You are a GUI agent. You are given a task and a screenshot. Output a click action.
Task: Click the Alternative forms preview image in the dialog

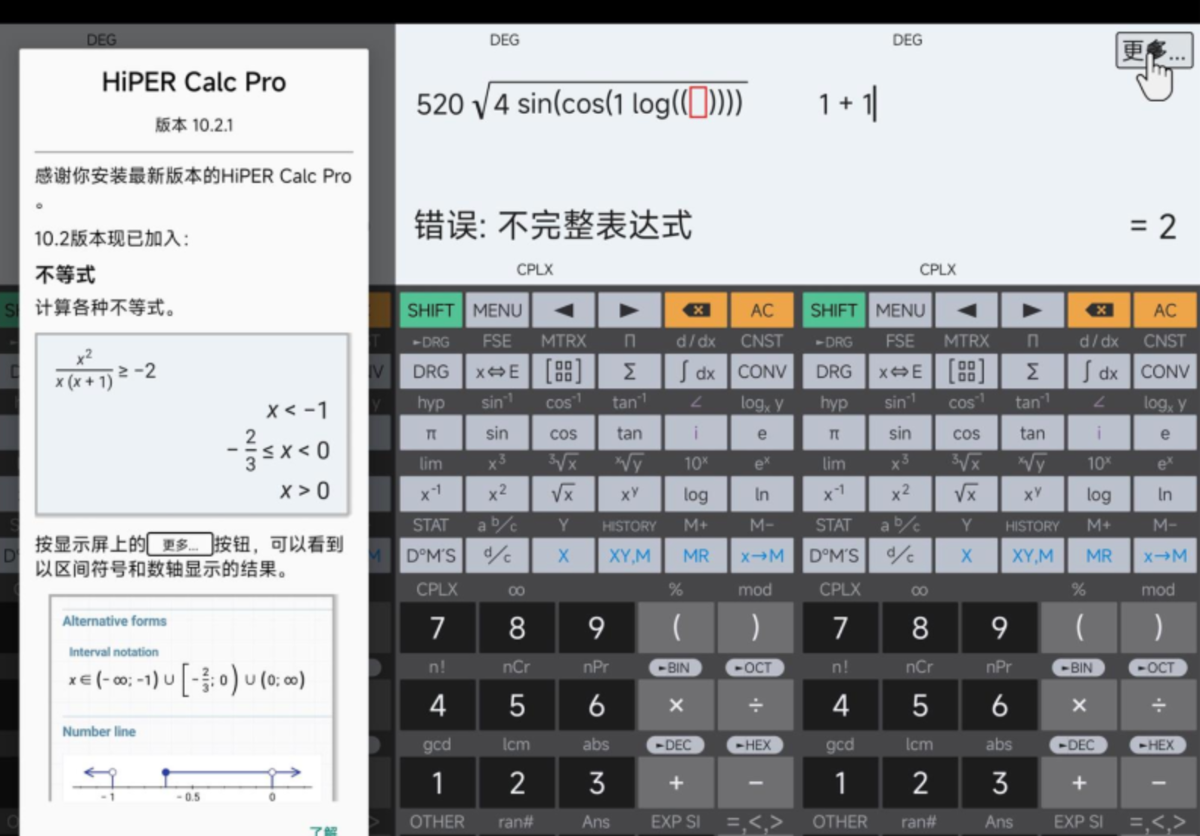tap(192, 698)
